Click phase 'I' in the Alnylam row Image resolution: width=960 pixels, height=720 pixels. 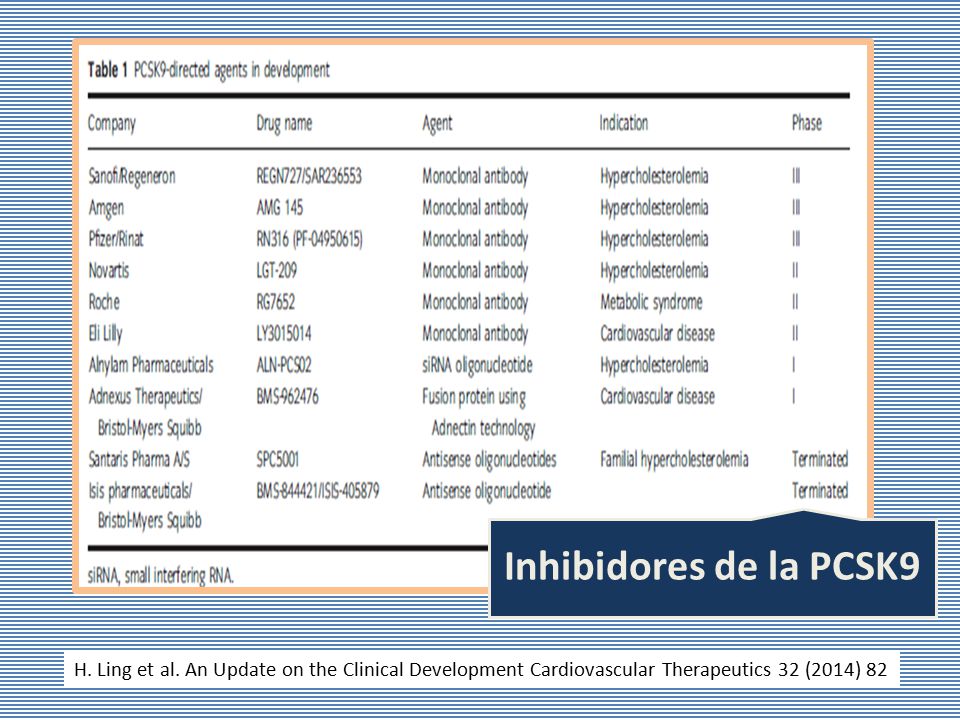[x=794, y=366]
